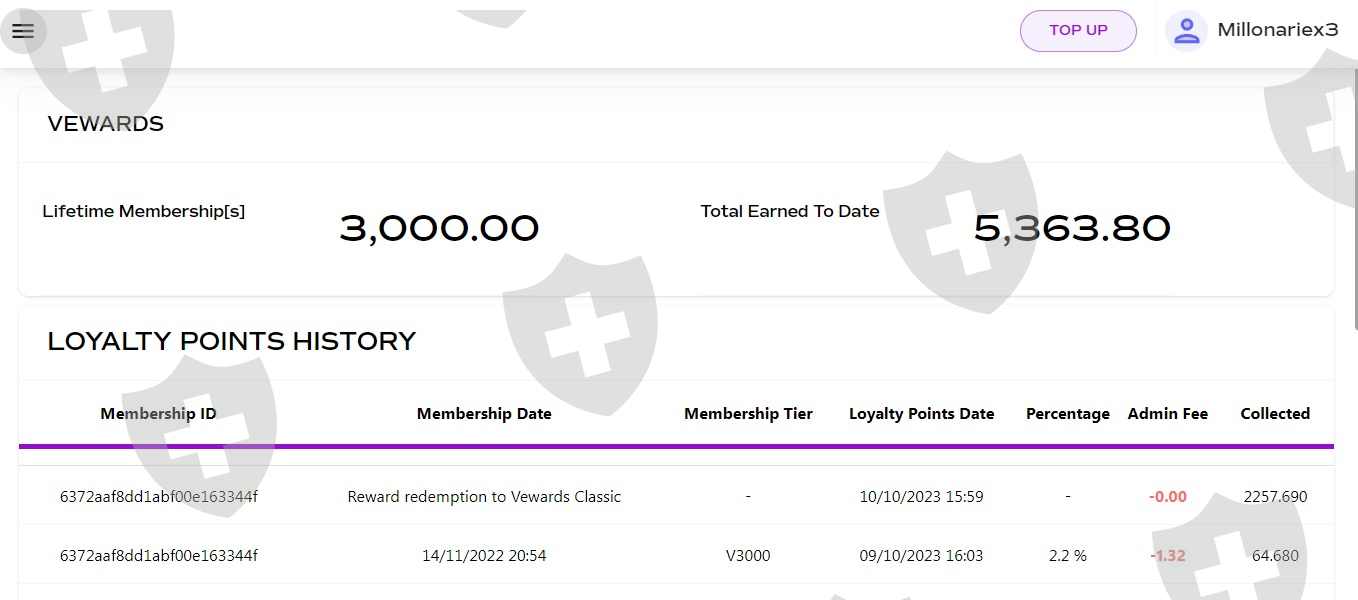Click the 2257.690 collected amount
This screenshot has width=1358, height=600.
(x=1275, y=497)
